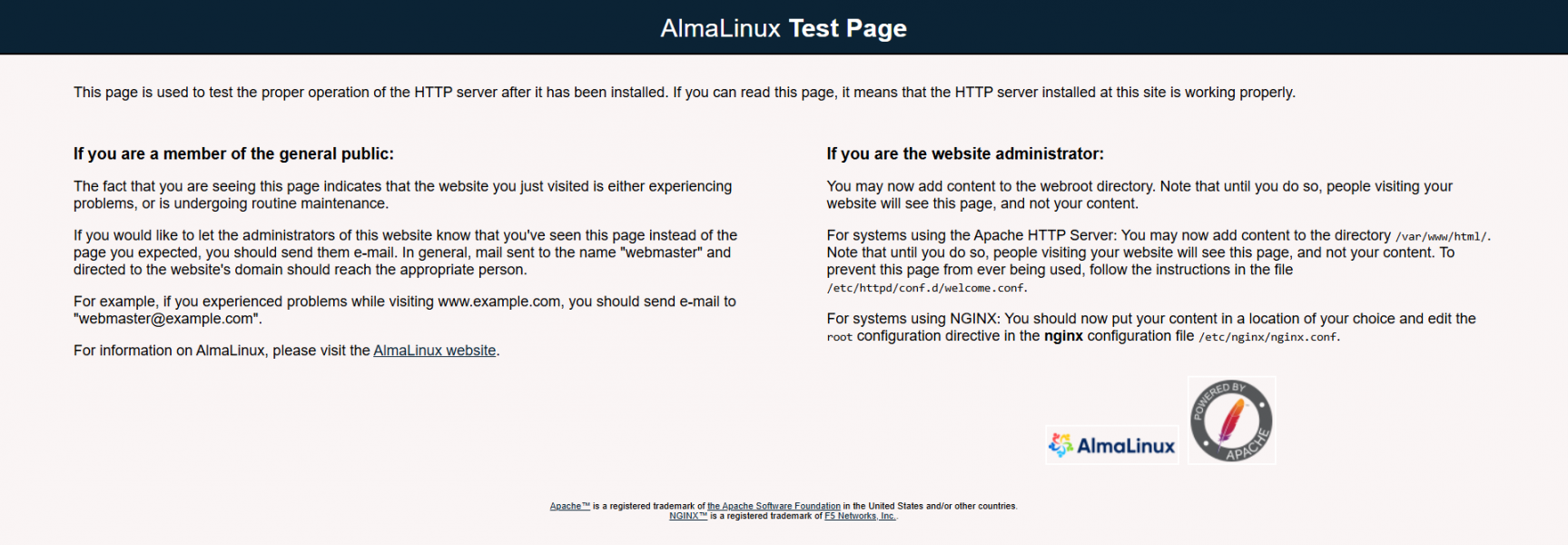Viewport: 1568px width, 545px height.
Task: Open the F5 Networks, Inc. link
Action: [x=860, y=516]
